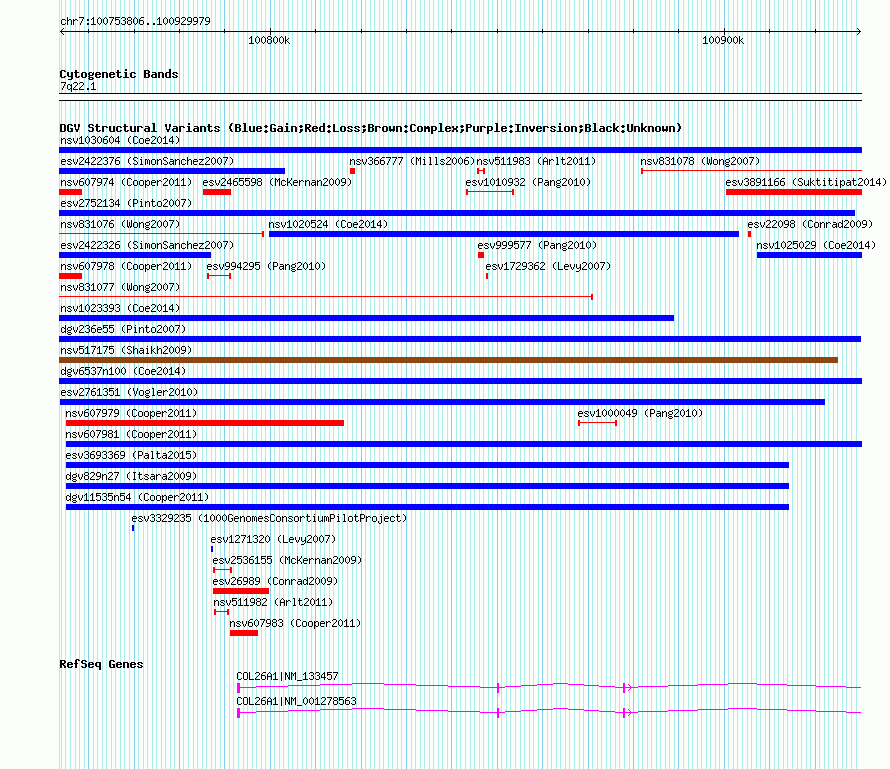Click the 7q22.1 cytogenetic band label
890x769 pixels.
click(x=78, y=86)
